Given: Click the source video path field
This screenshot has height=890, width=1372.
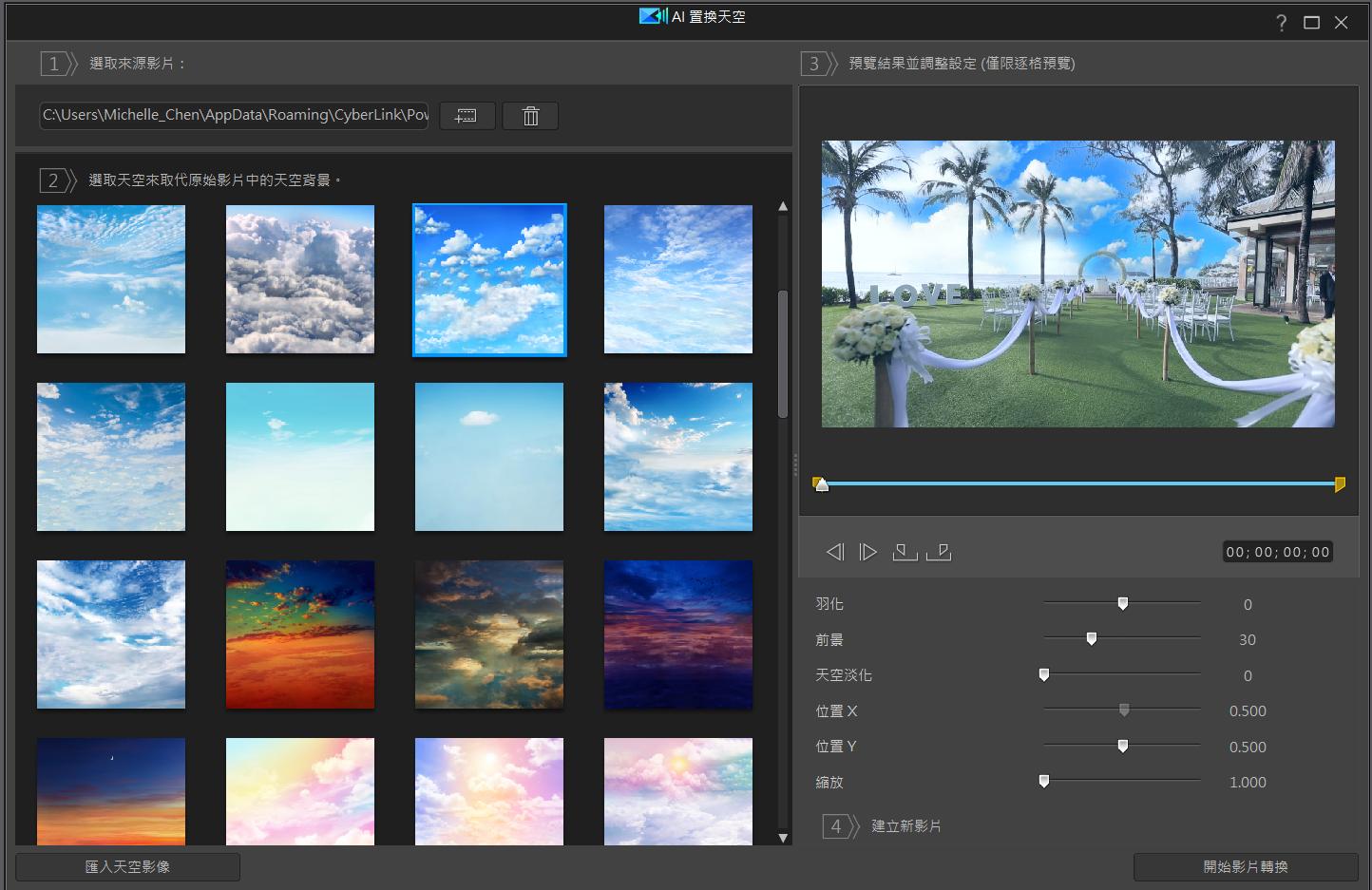Looking at the screenshot, I should tap(235, 115).
